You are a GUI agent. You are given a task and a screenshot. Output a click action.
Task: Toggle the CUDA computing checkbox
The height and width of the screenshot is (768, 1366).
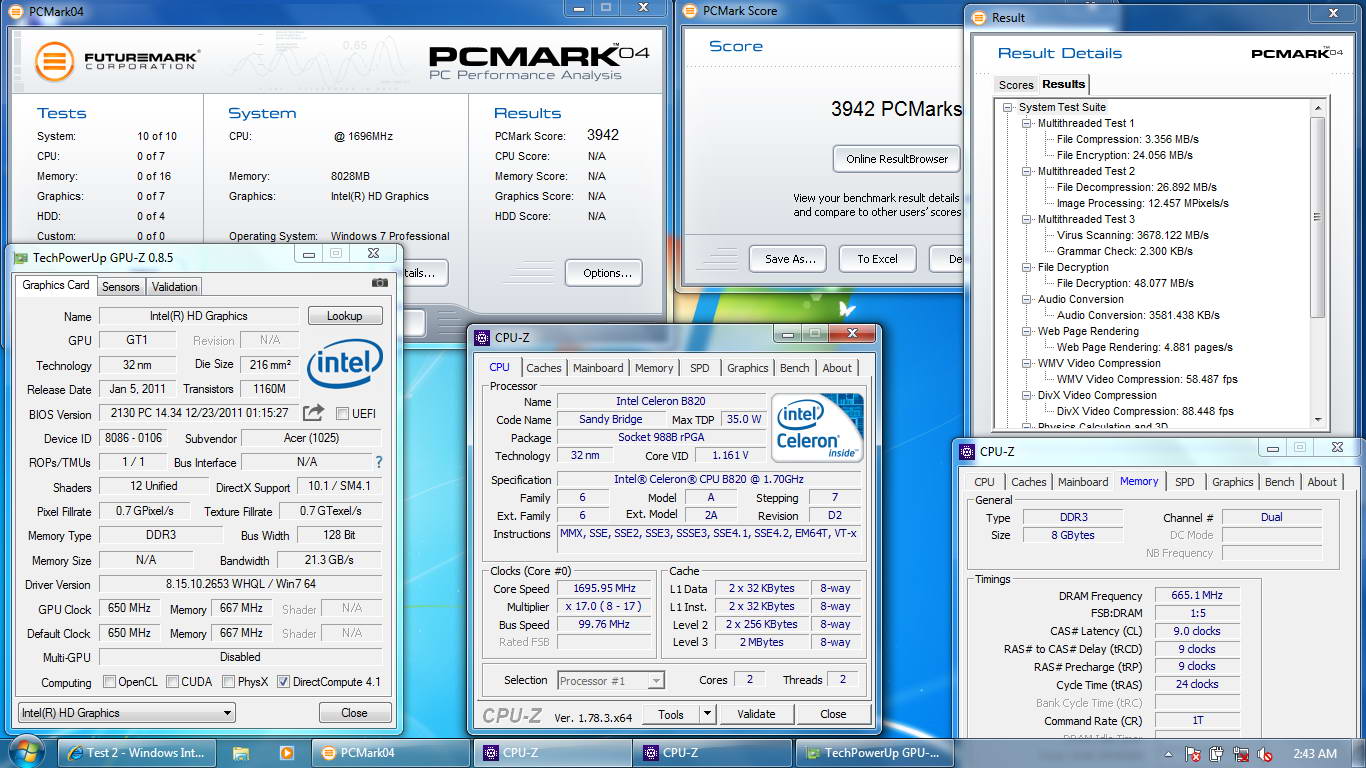[173, 682]
